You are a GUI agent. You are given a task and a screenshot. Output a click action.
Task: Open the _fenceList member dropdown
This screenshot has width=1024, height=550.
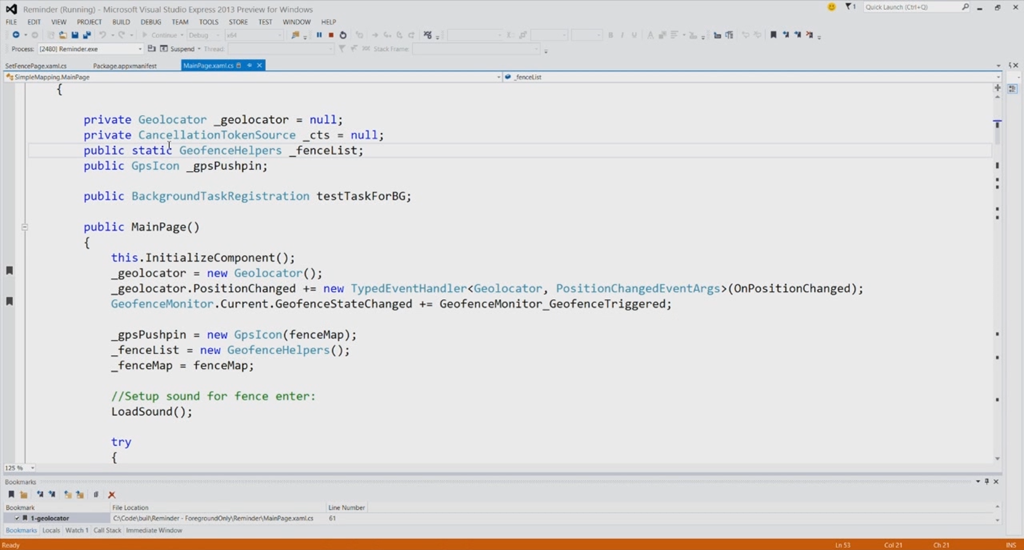coord(998,77)
